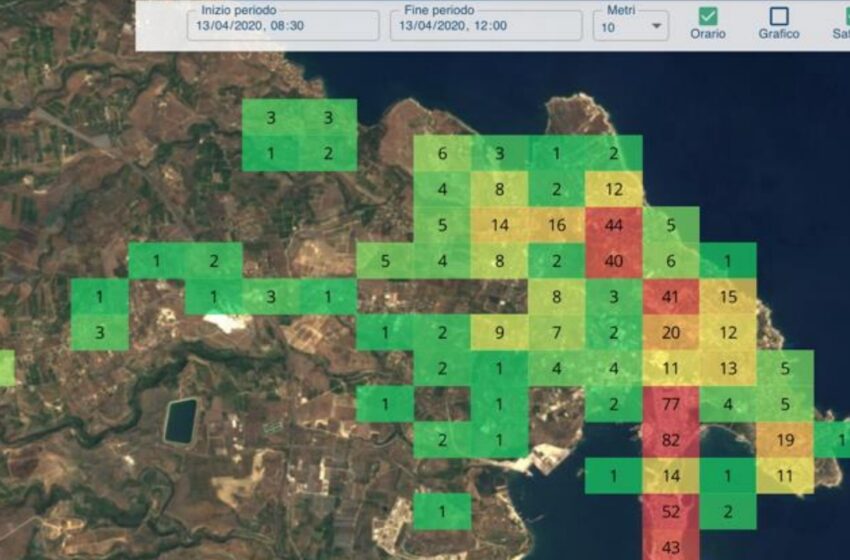Select the heatmap cell showing 41
This screenshot has height=560, width=850.
pos(671,297)
